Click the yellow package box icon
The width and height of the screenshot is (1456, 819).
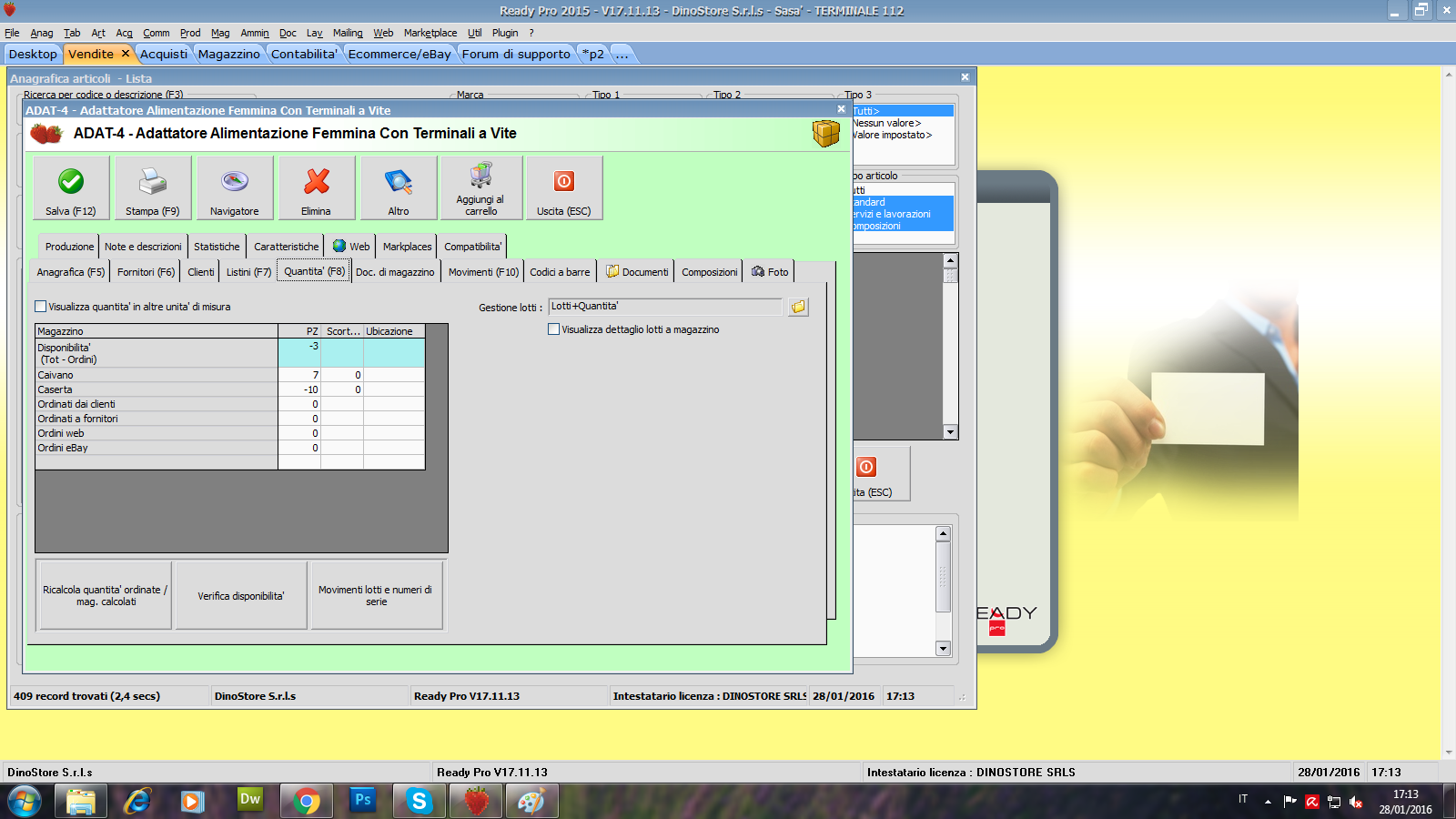(x=825, y=134)
